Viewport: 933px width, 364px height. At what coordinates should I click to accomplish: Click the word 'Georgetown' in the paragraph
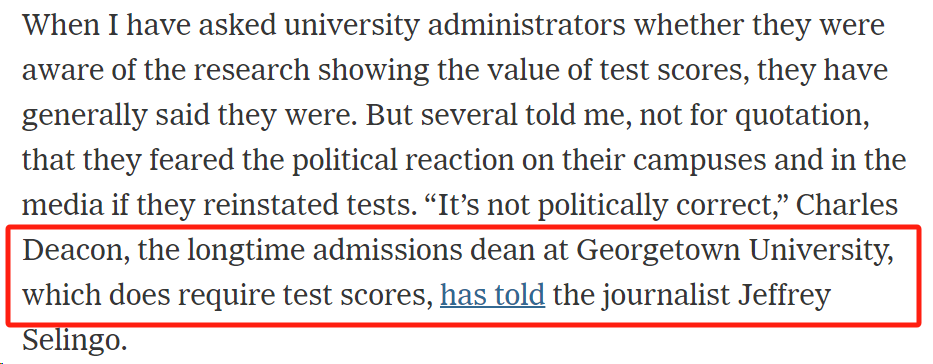(658, 252)
